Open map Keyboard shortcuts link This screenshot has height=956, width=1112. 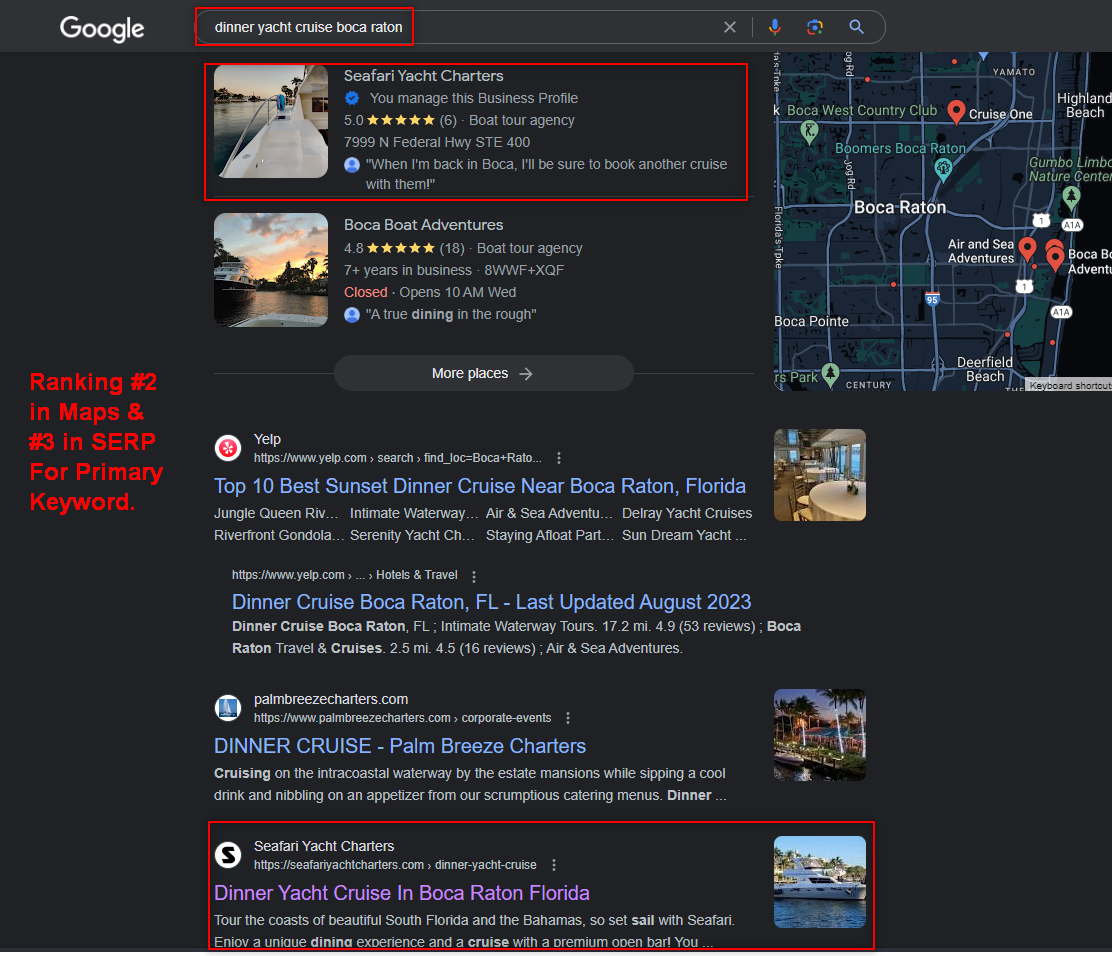click(1069, 386)
